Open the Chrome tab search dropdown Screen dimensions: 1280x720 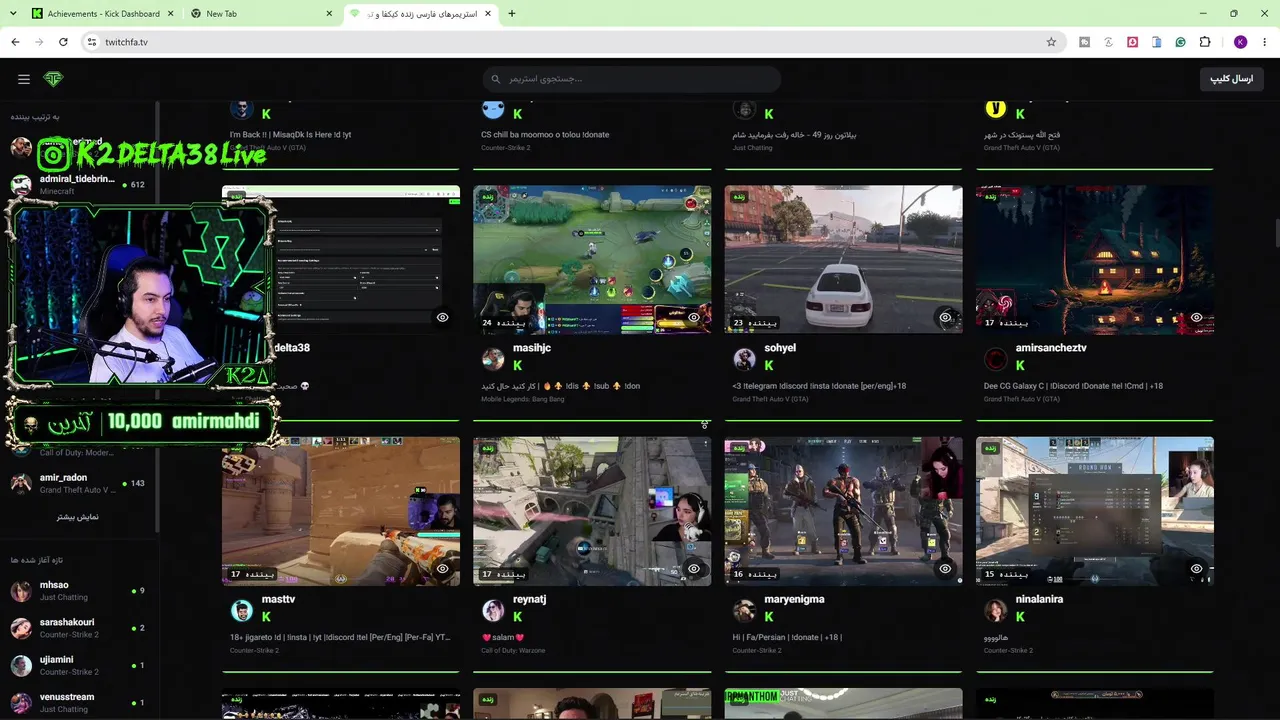click(x=12, y=14)
